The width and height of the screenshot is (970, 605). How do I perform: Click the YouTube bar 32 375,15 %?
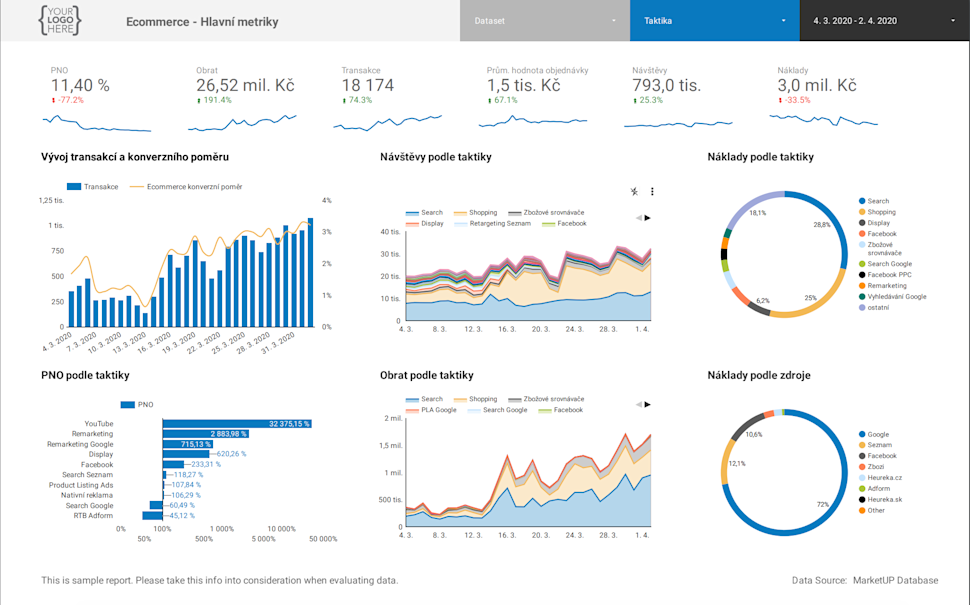click(x=237, y=424)
